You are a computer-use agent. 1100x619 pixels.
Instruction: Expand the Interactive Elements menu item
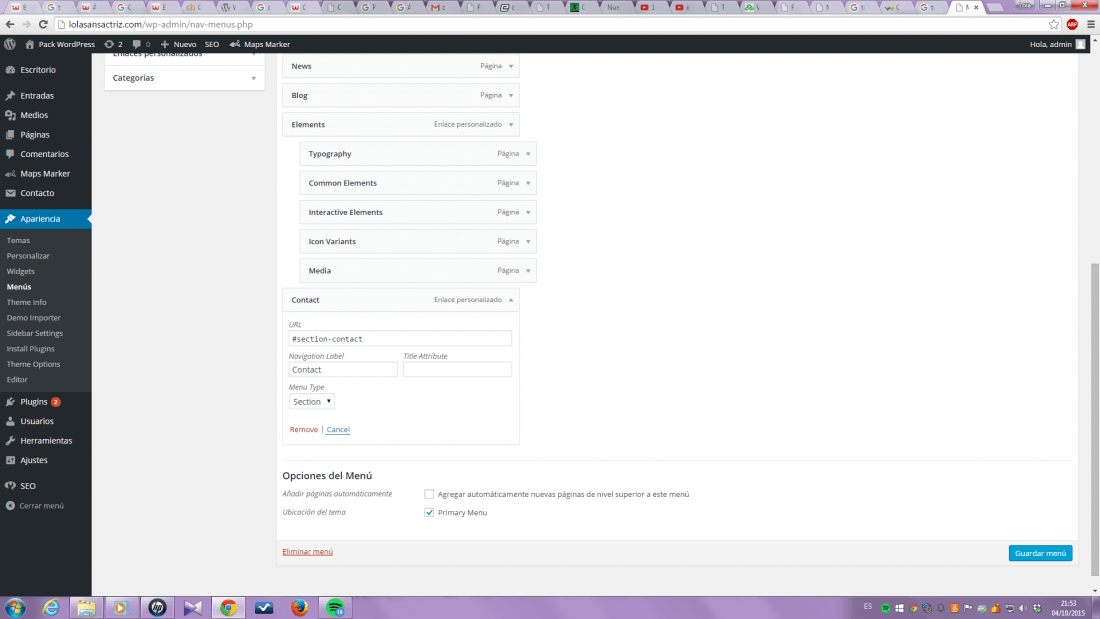[x=528, y=213]
